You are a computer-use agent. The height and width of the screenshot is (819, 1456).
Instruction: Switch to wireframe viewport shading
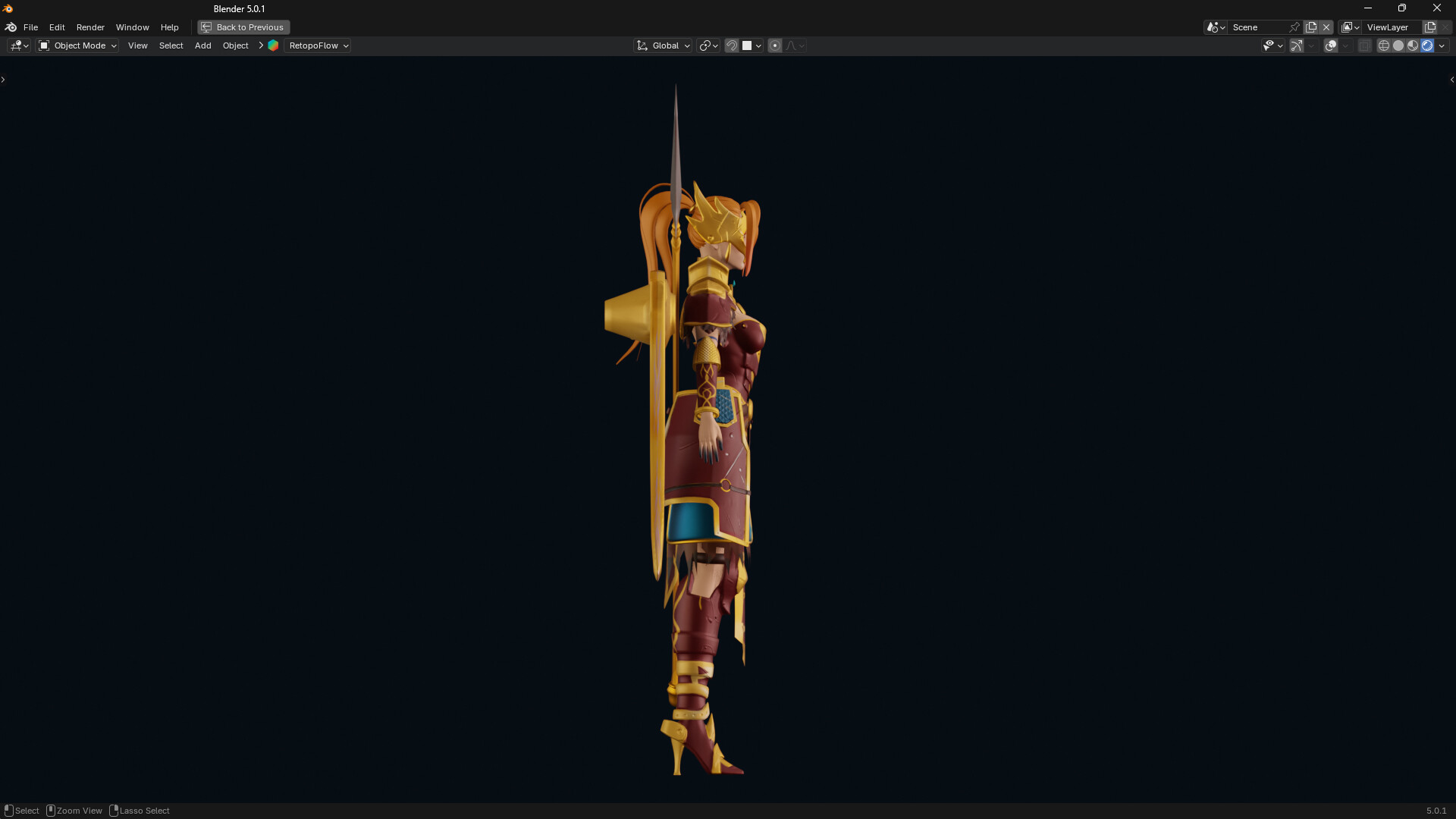point(1384,45)
